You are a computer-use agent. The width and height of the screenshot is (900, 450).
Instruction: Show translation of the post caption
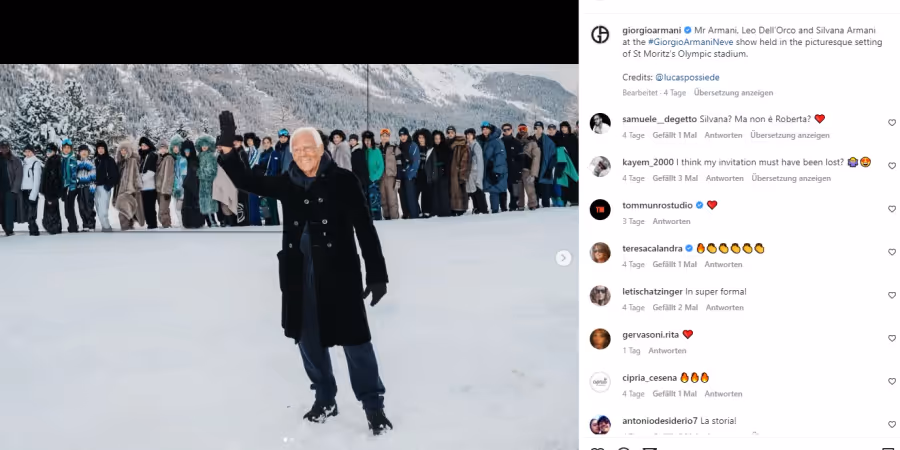(733, 92)
